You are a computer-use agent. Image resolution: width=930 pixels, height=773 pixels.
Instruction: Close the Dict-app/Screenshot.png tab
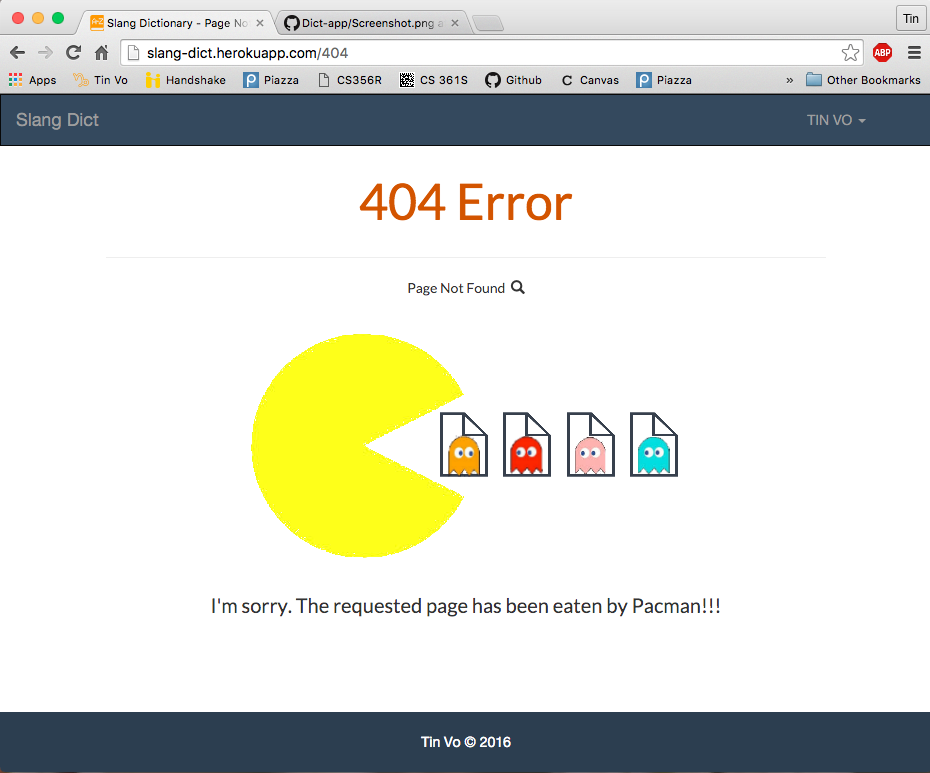[455, 23]
